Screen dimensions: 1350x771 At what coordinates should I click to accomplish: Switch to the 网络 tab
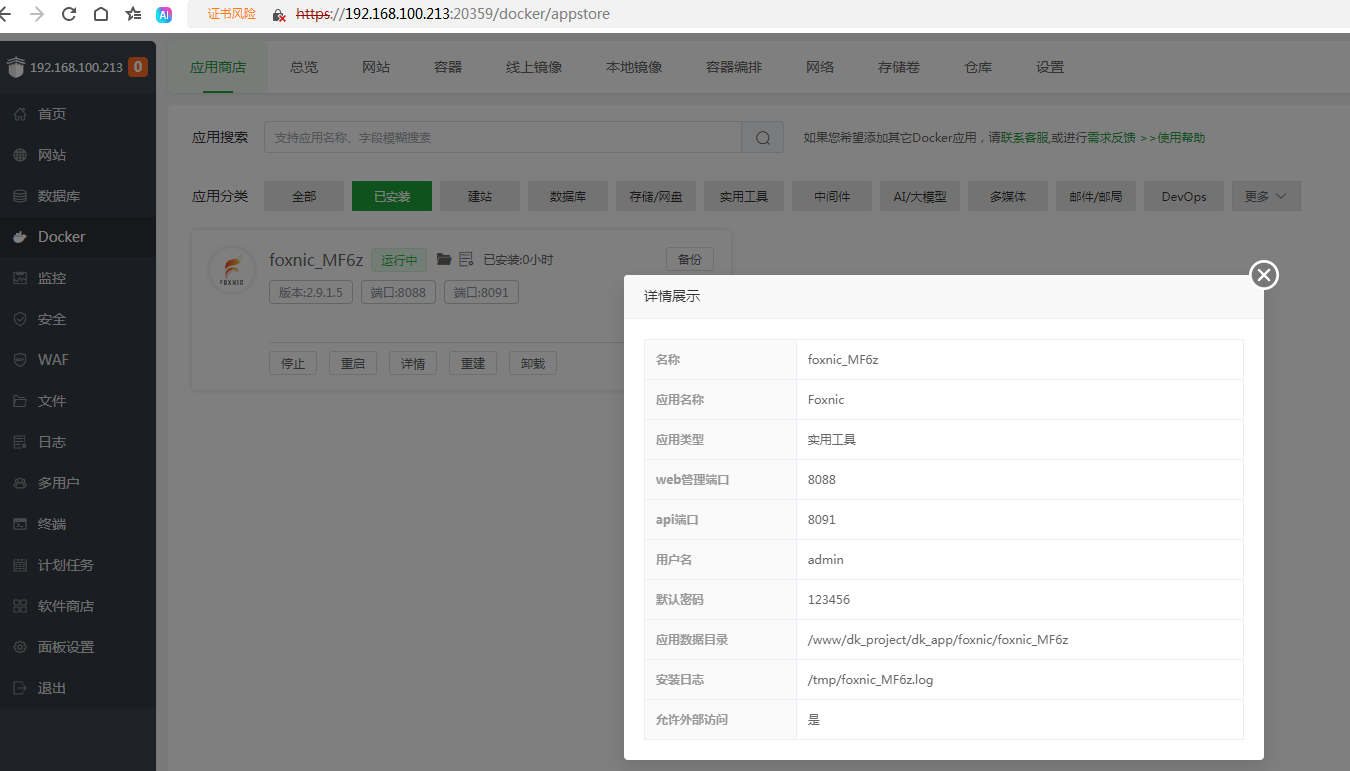point(820,67)
